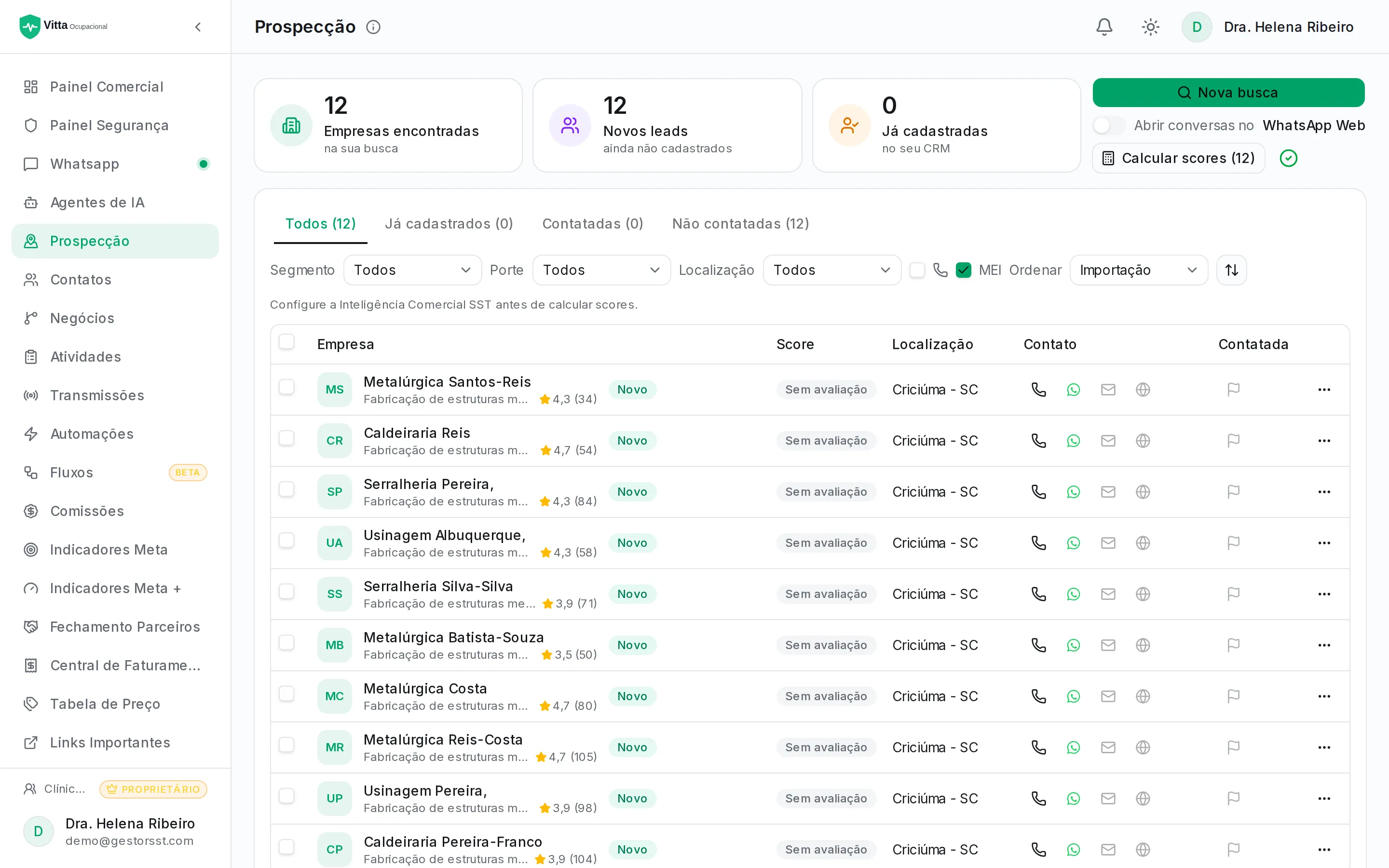Open the Segmento dropdown
The image size is (1389, 868).
(x=412, y=270)
